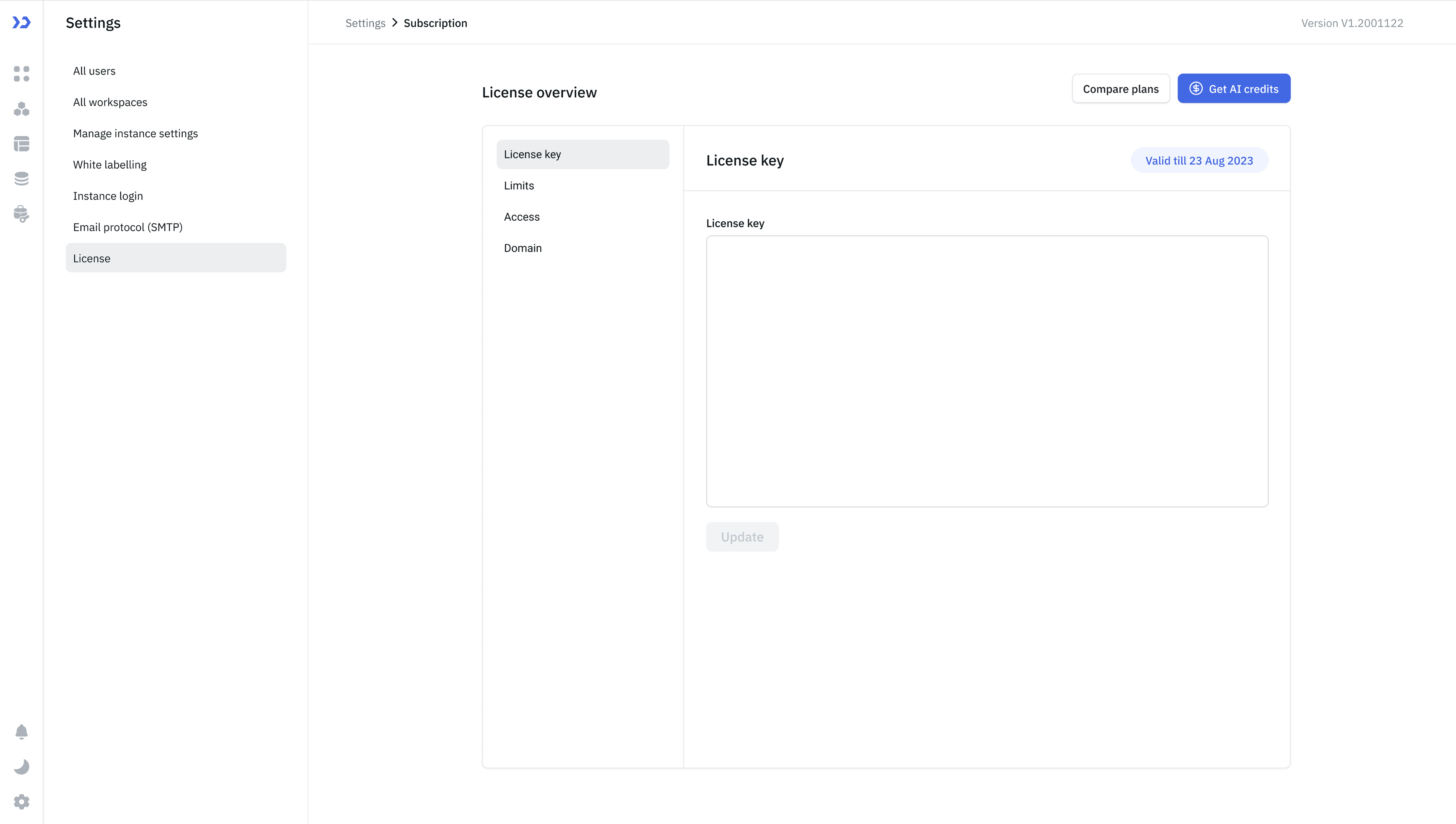Switch to the Access tab
The height and width of the screenshot is (824, 1456).
coord(522,217)
